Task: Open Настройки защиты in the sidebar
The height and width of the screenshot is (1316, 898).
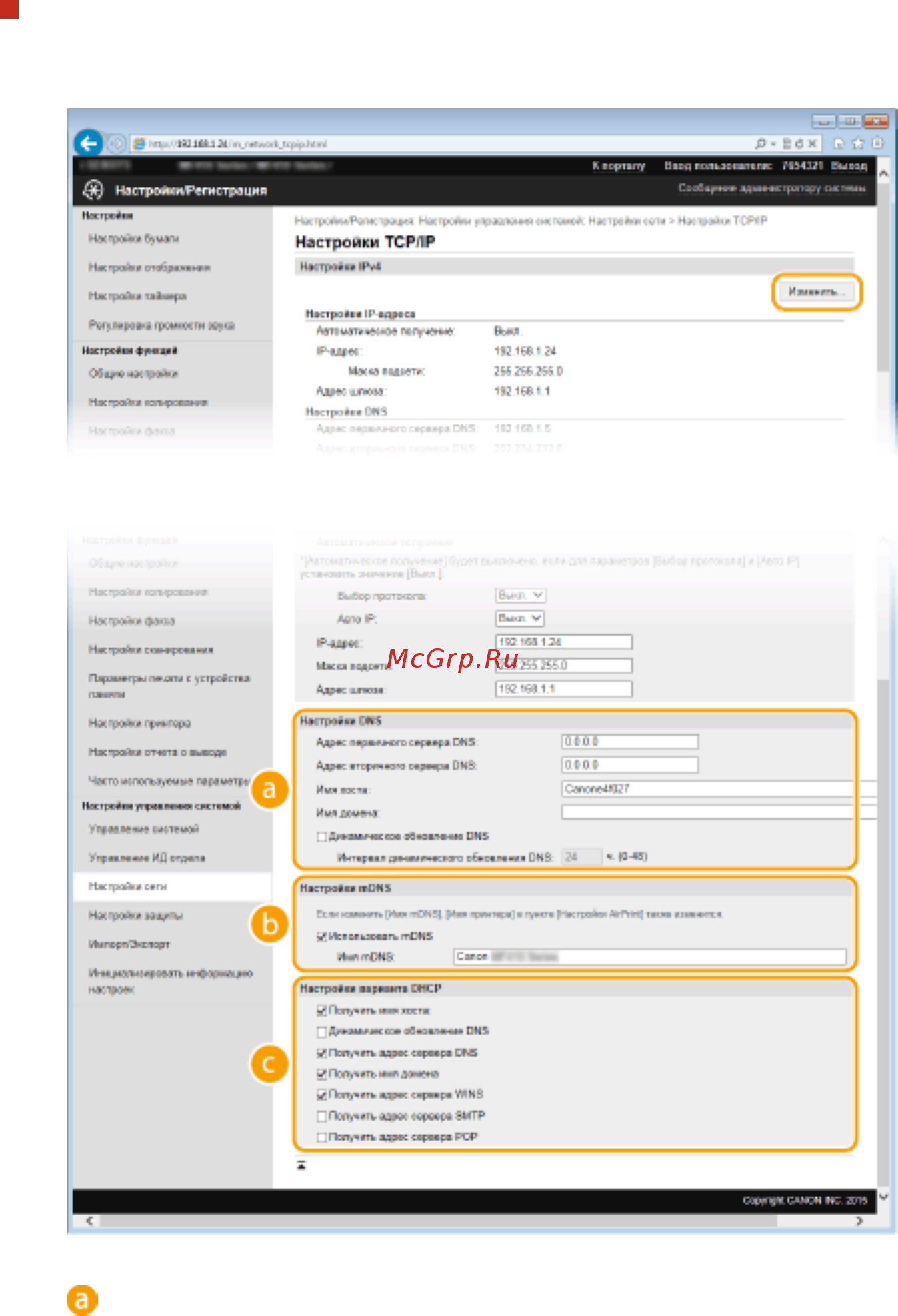Action: pyautogui.click(x=135, y=915)
